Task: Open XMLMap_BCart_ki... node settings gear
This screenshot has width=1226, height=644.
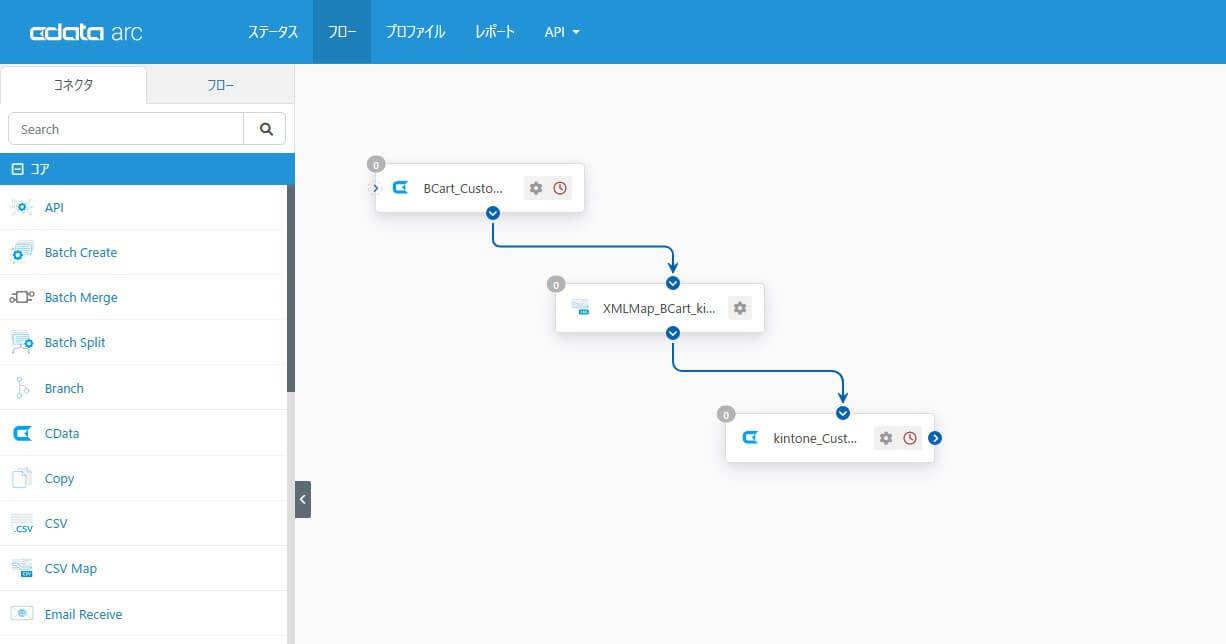Action: coord(740,308)
